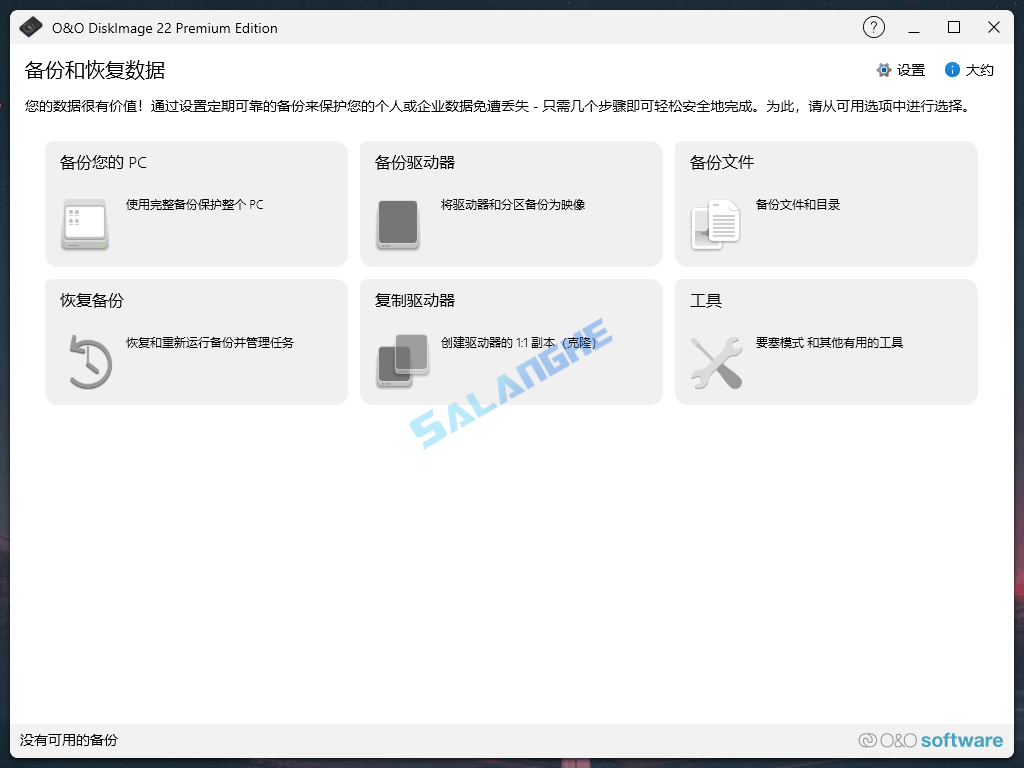Viewport: 1024px width, 768px height.
Task: Select the 复制驱动器 clone drive icon
Action: click(400, 361)
